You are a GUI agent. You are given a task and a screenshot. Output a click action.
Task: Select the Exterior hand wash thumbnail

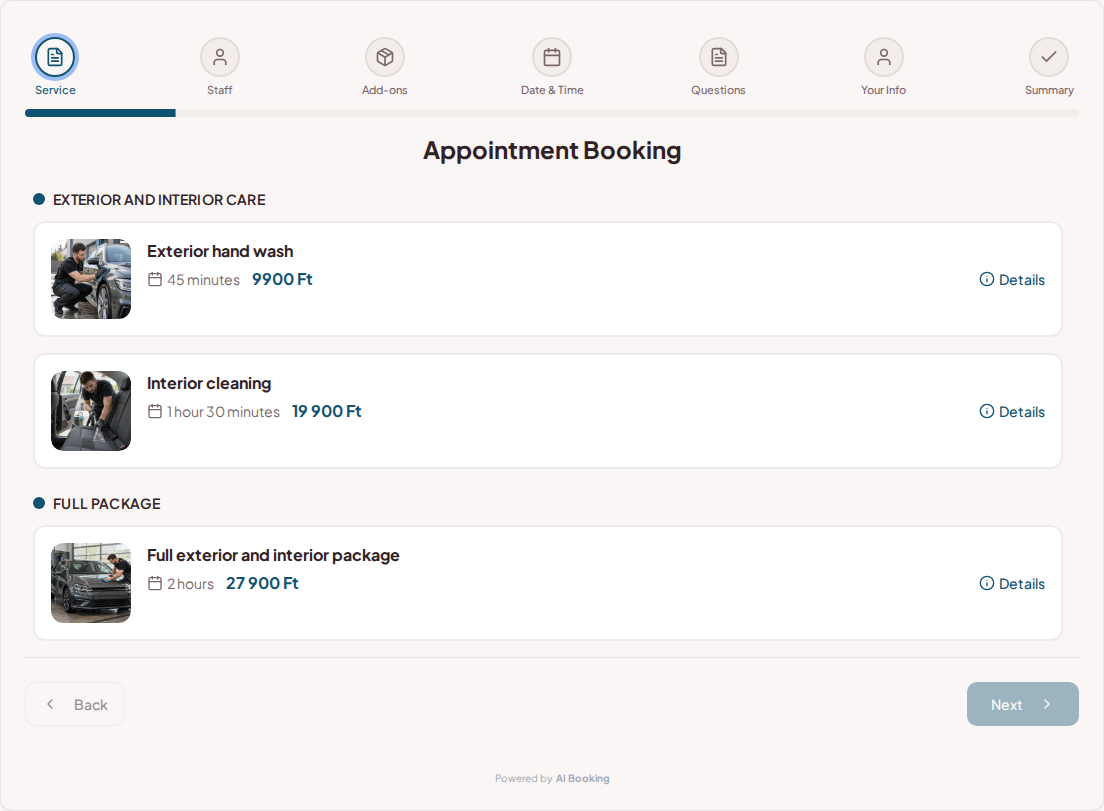coord(91,279)
